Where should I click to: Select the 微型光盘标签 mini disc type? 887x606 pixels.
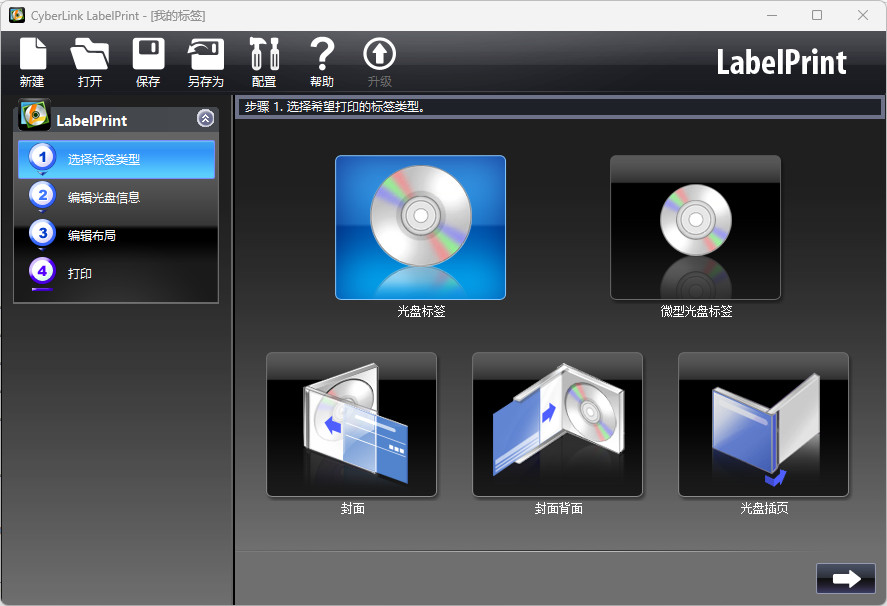695,227
